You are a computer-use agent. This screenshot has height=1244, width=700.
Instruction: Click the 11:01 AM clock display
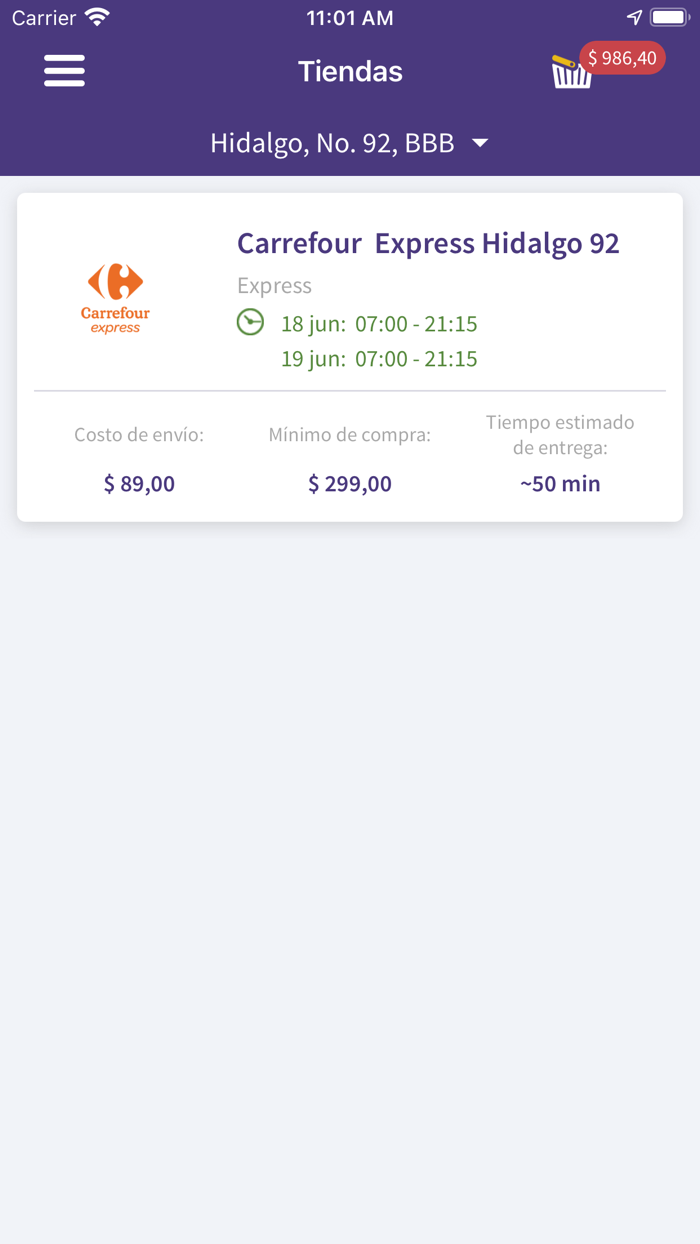(x=350, y=16)
